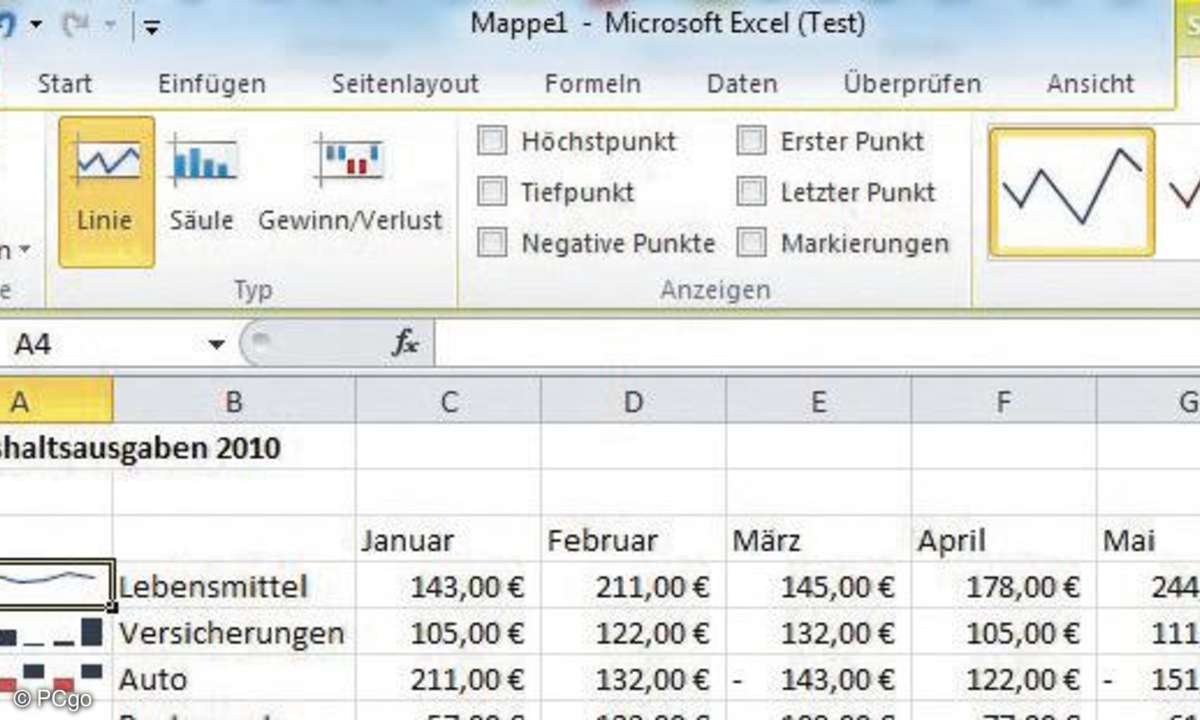The width and height of the screenshot is (1200, 720).
Task: Select column C header
Action: point(448,402)
